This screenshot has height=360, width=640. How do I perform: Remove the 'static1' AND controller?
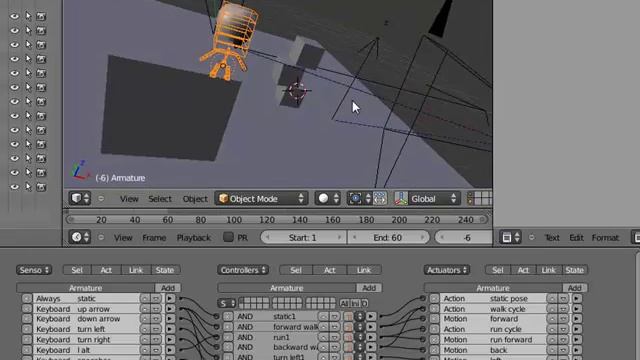(228, 316)
